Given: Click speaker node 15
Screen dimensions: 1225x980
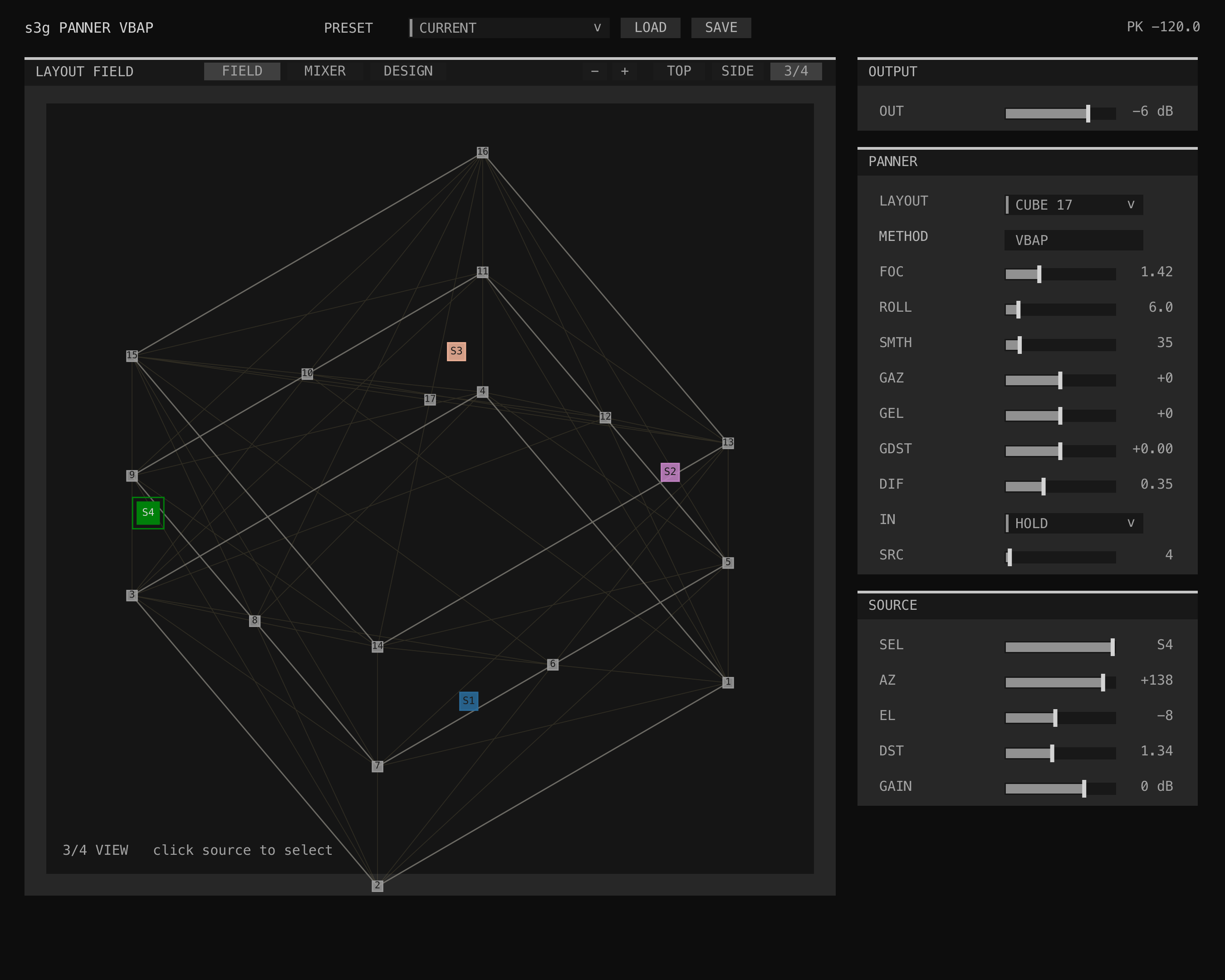Looking at the screenshot, I should click(x=132, y=355).
